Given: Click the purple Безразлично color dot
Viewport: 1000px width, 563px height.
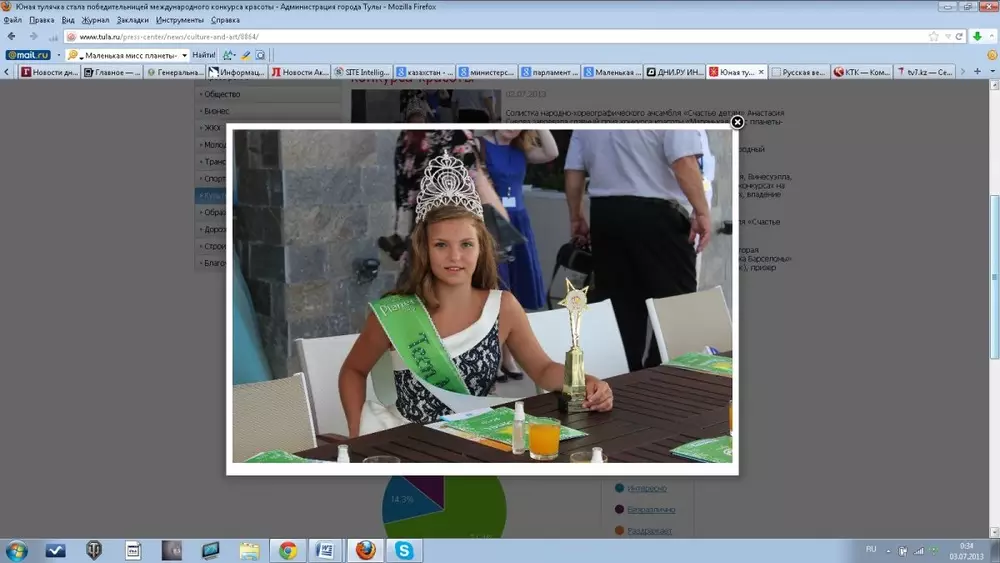Looking at the screenshot, I should (619, 509).
